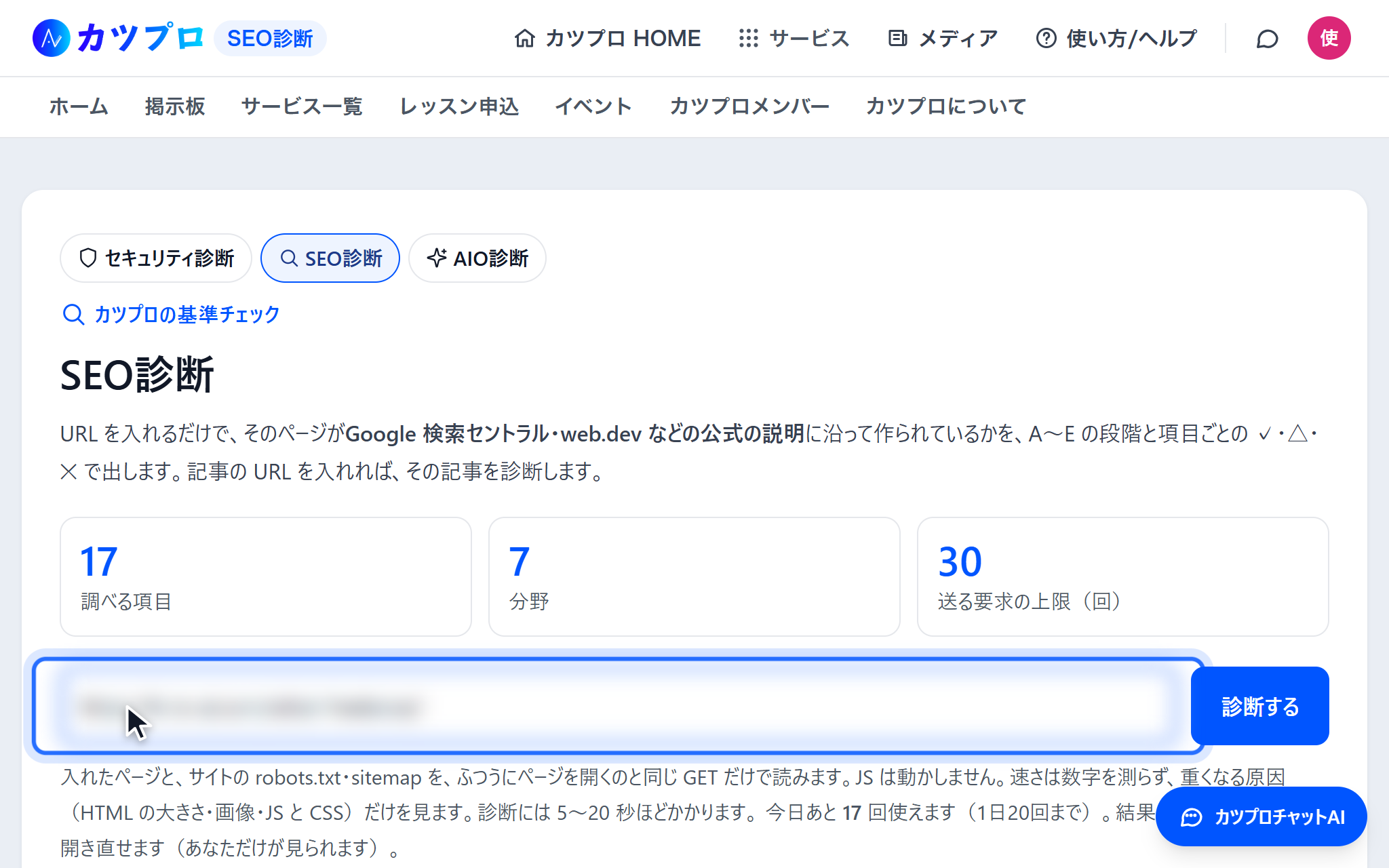
Task: Open レッスン申込 in the nav bar
Action: (459, 106)
